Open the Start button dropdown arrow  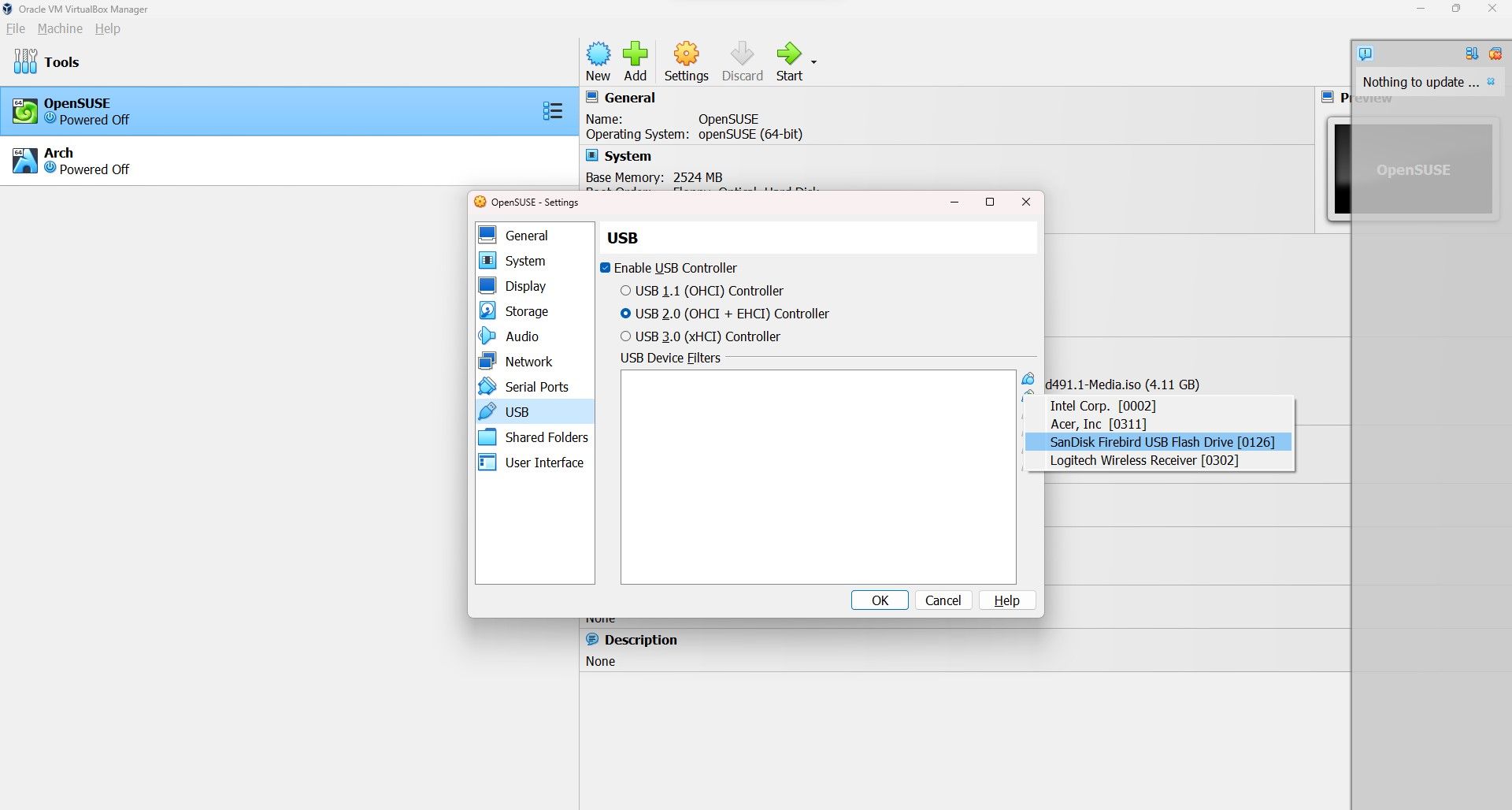click(x=812, y=61)
